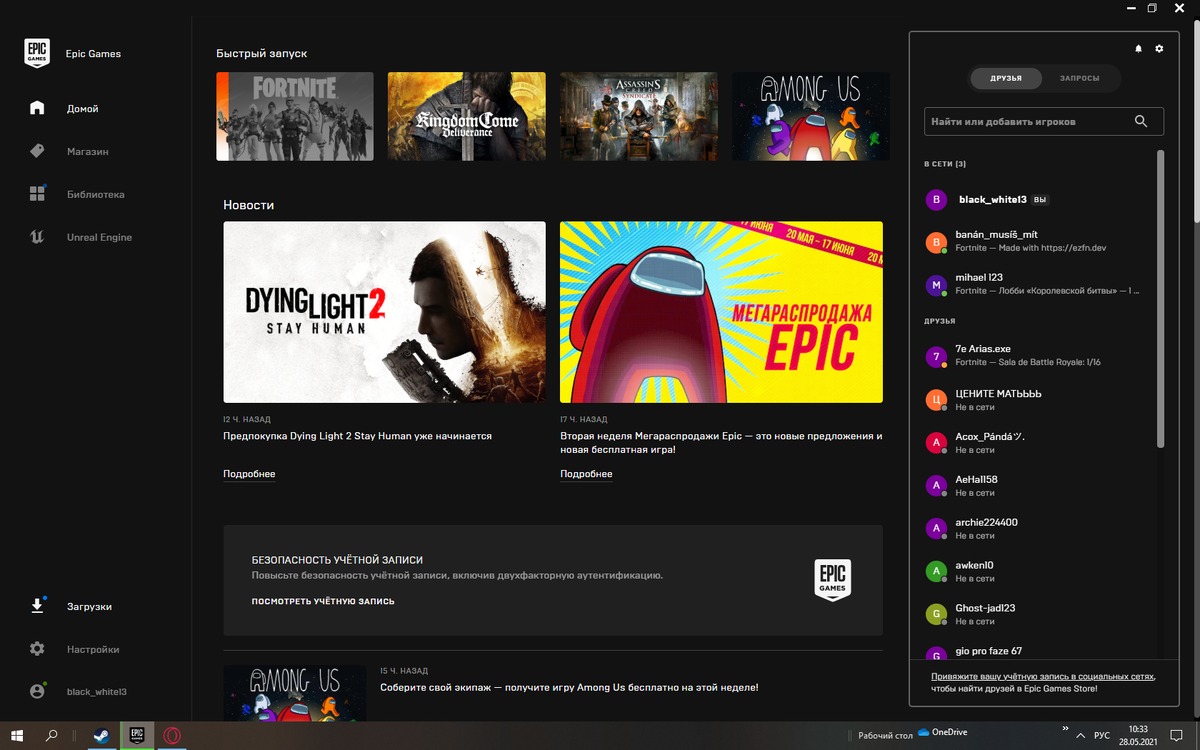The width and height of the screenshot is (1200, 750).
Task: Click avatar of archie224400
Action: coord(936,528)
